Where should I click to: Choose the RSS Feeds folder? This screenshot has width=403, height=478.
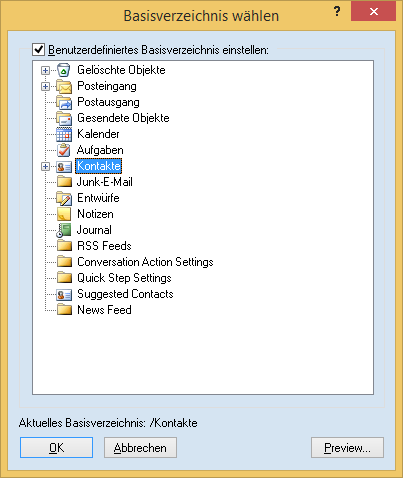(104, 246)
